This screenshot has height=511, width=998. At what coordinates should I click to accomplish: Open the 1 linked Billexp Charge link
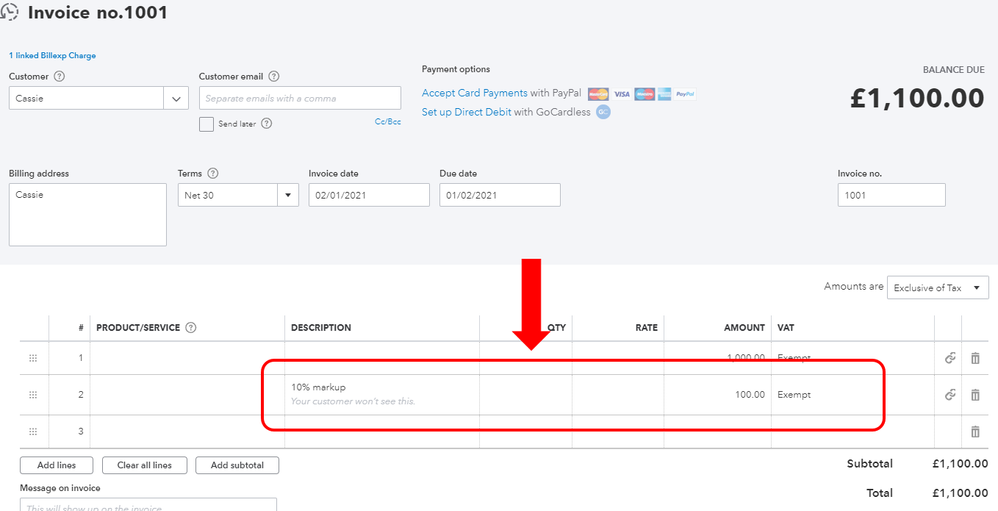(x=52, y=56)
